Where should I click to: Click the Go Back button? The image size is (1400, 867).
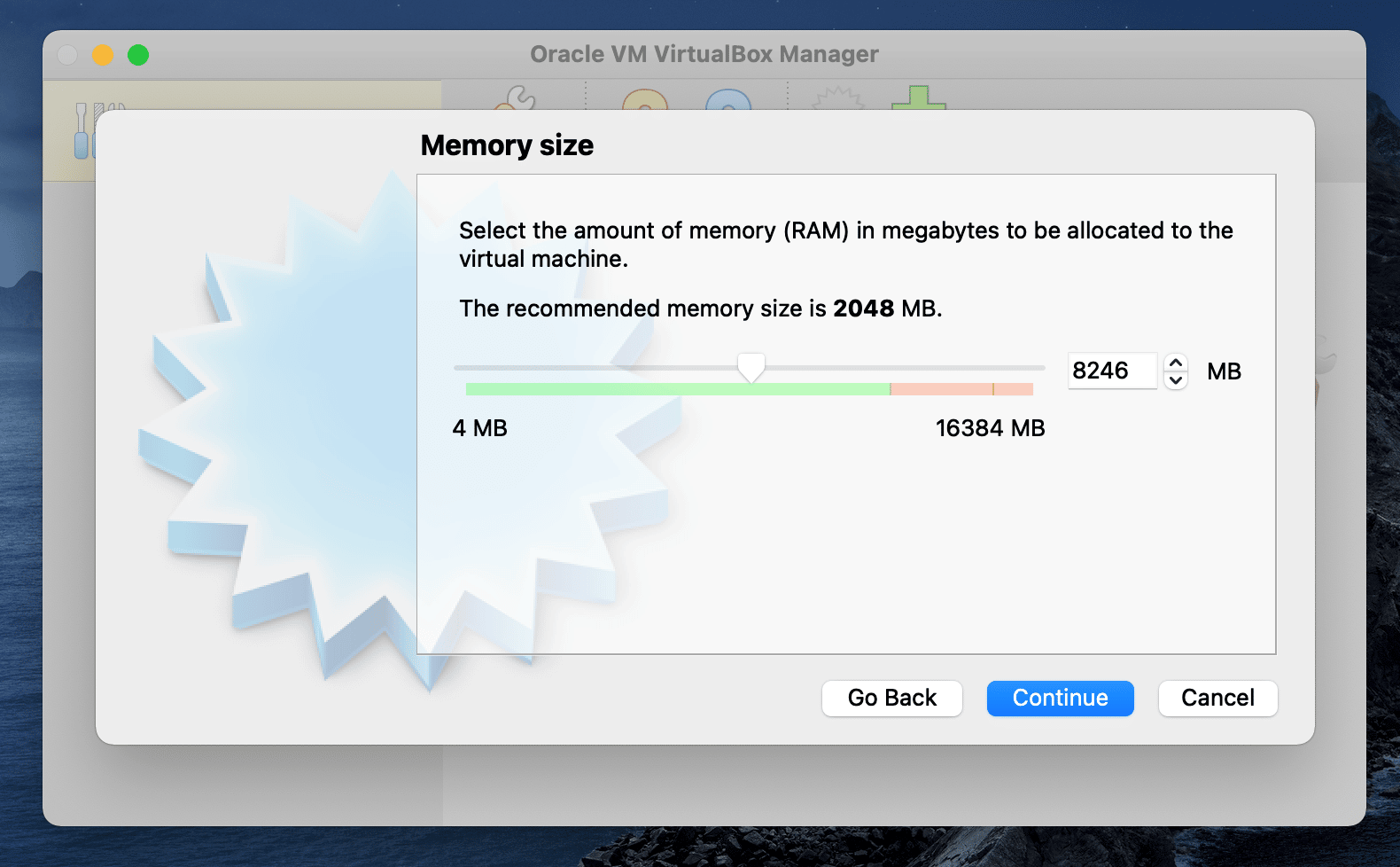coord(891,698)
